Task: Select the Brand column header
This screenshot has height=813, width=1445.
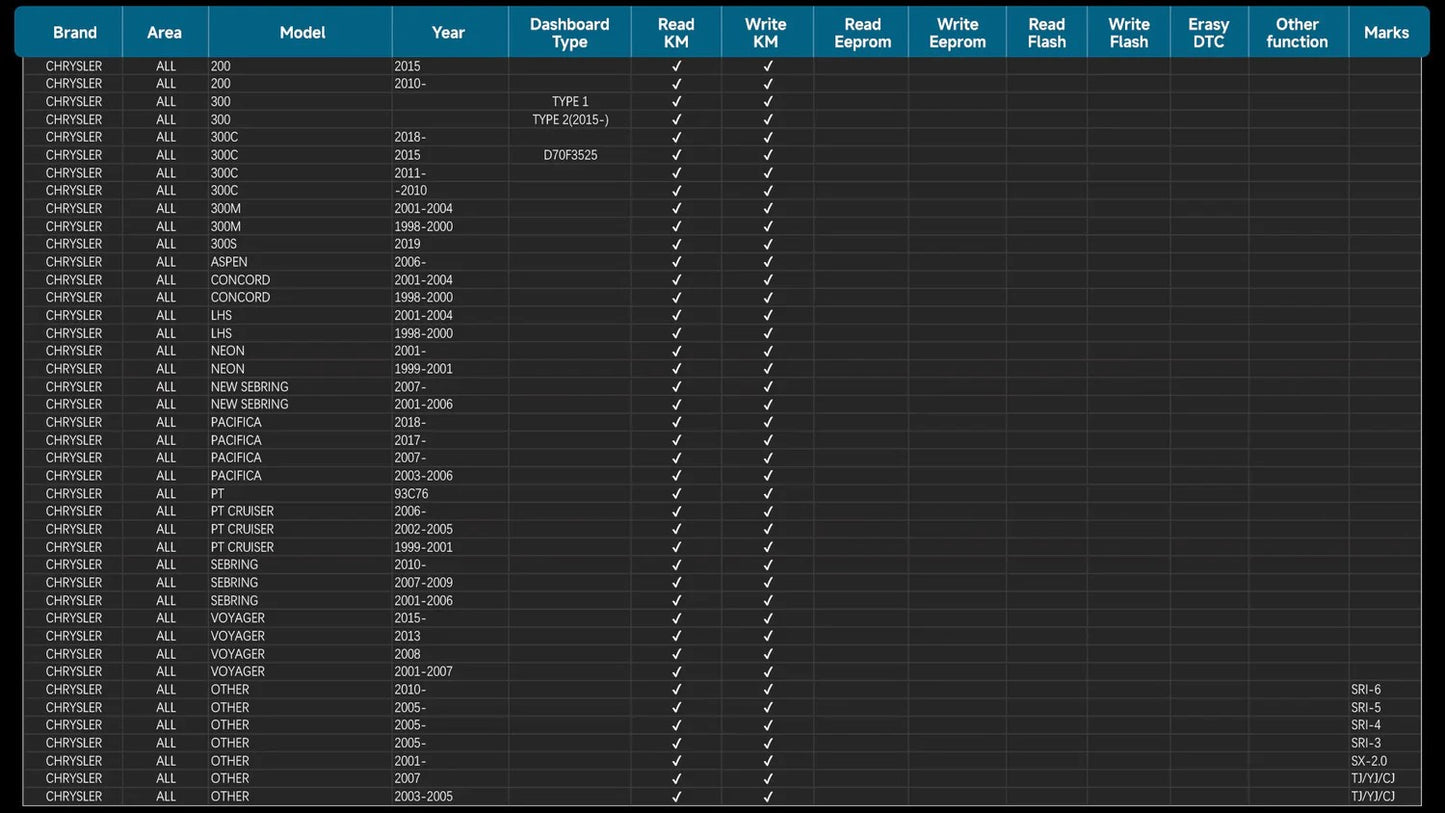Action: click(75, 33)
